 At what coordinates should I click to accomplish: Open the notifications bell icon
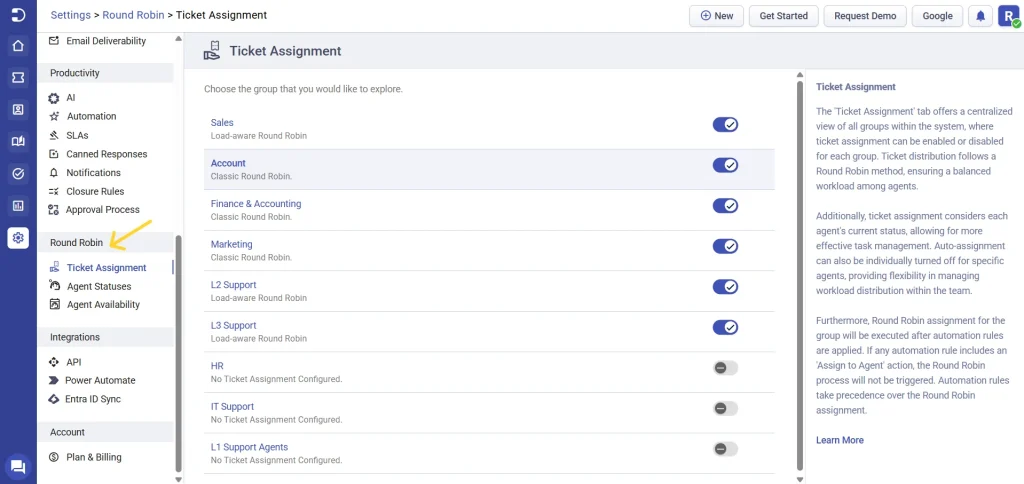[x=980, y=16]
